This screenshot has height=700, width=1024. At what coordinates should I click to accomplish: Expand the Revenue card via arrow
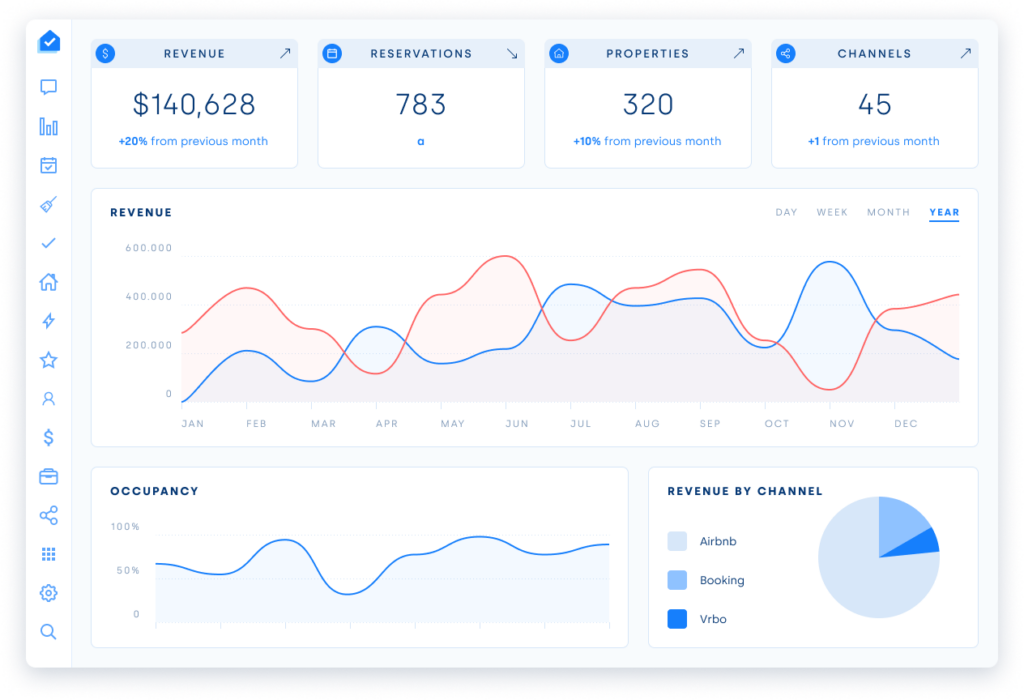pos(287,53)
